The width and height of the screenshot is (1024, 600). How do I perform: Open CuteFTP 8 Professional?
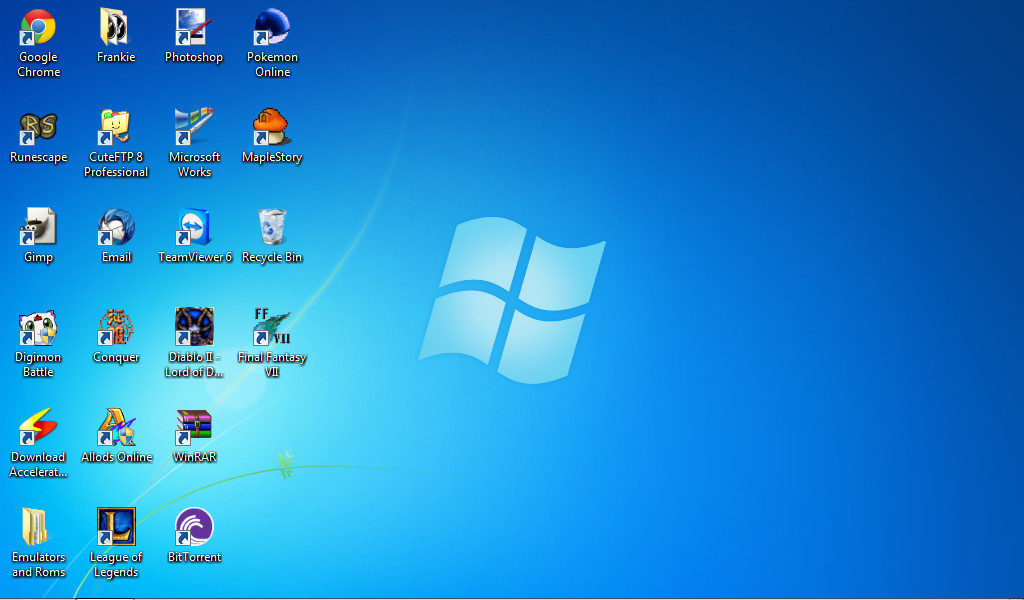[116, 128]
